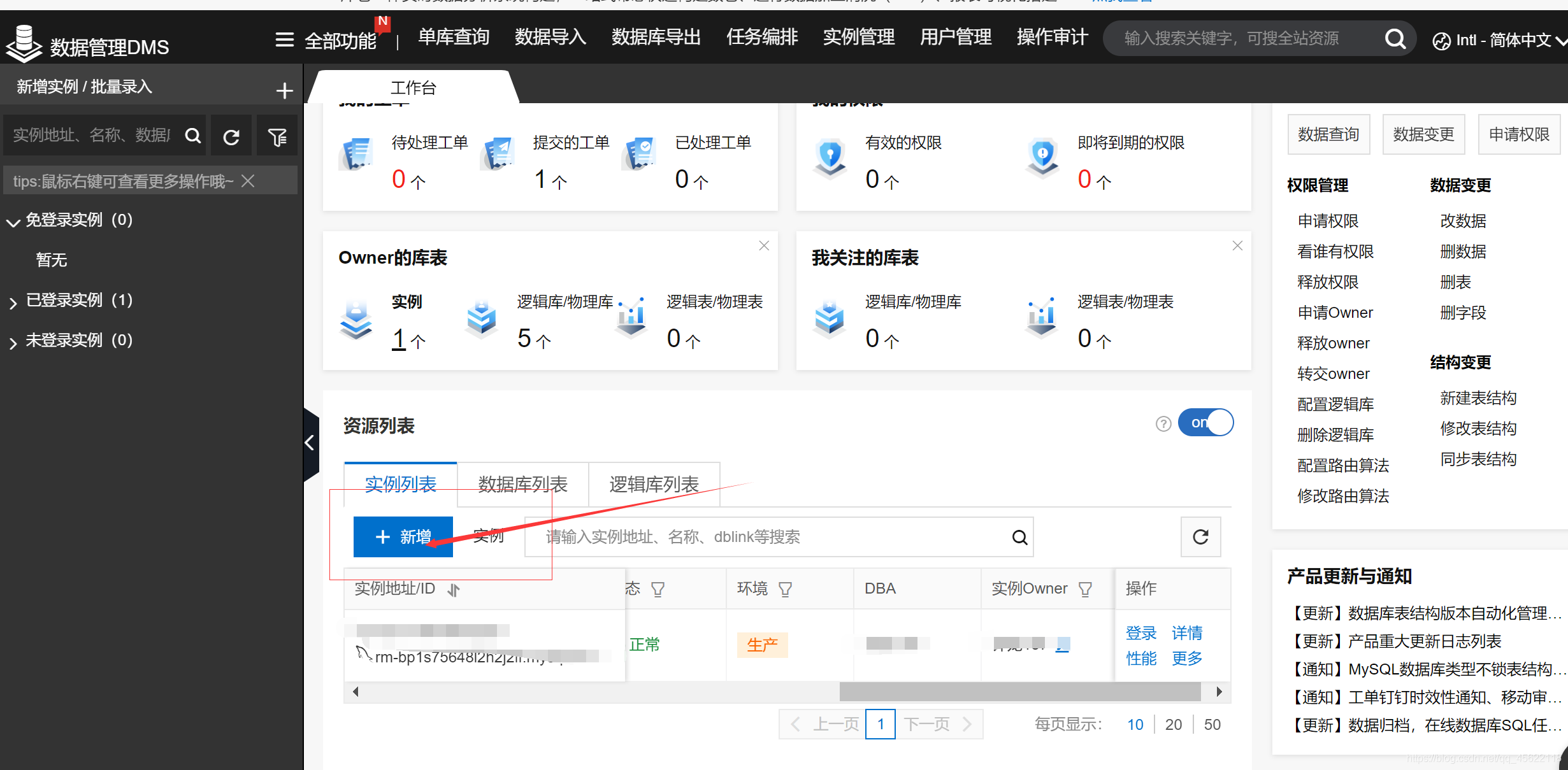Click the blue 新增 button
1568x770 pixels.
click(403, 537)
